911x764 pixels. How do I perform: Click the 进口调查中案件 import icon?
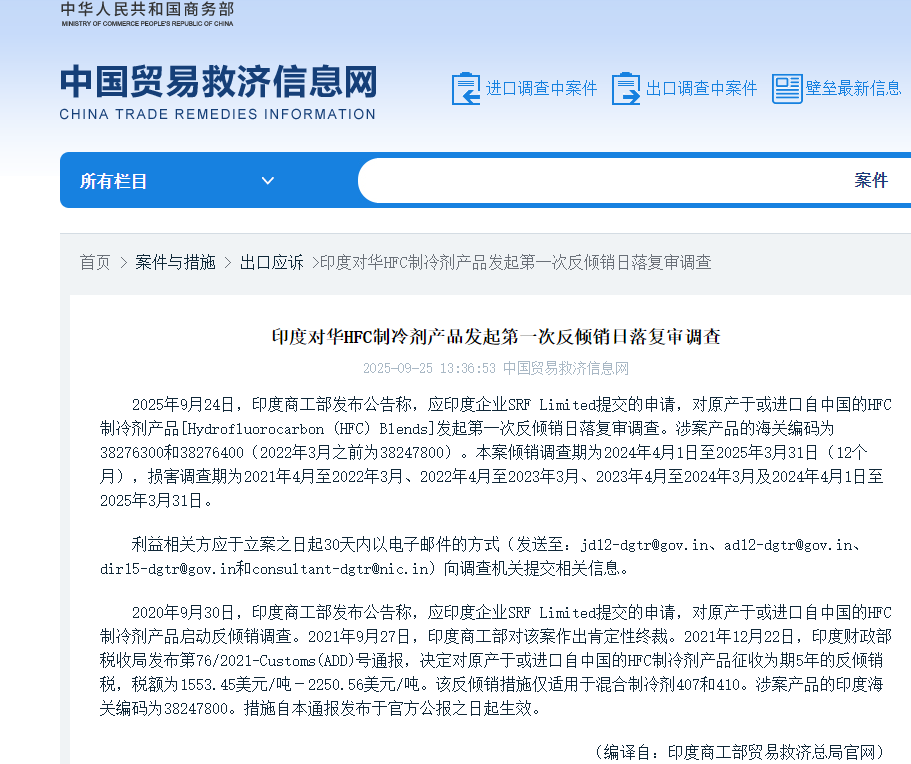pyautogui.click(x=466, y=89)
